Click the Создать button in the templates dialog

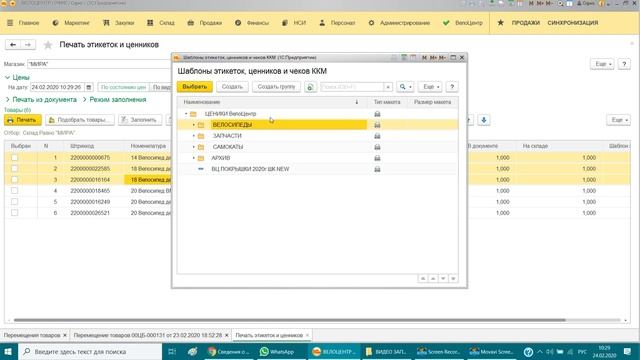232,87
